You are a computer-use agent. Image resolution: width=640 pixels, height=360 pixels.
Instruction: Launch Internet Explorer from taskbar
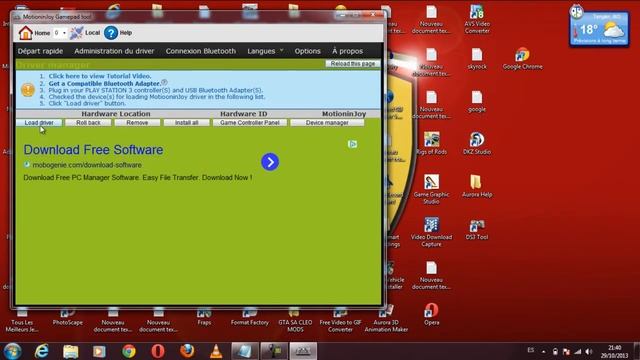[x=42, y=351]
